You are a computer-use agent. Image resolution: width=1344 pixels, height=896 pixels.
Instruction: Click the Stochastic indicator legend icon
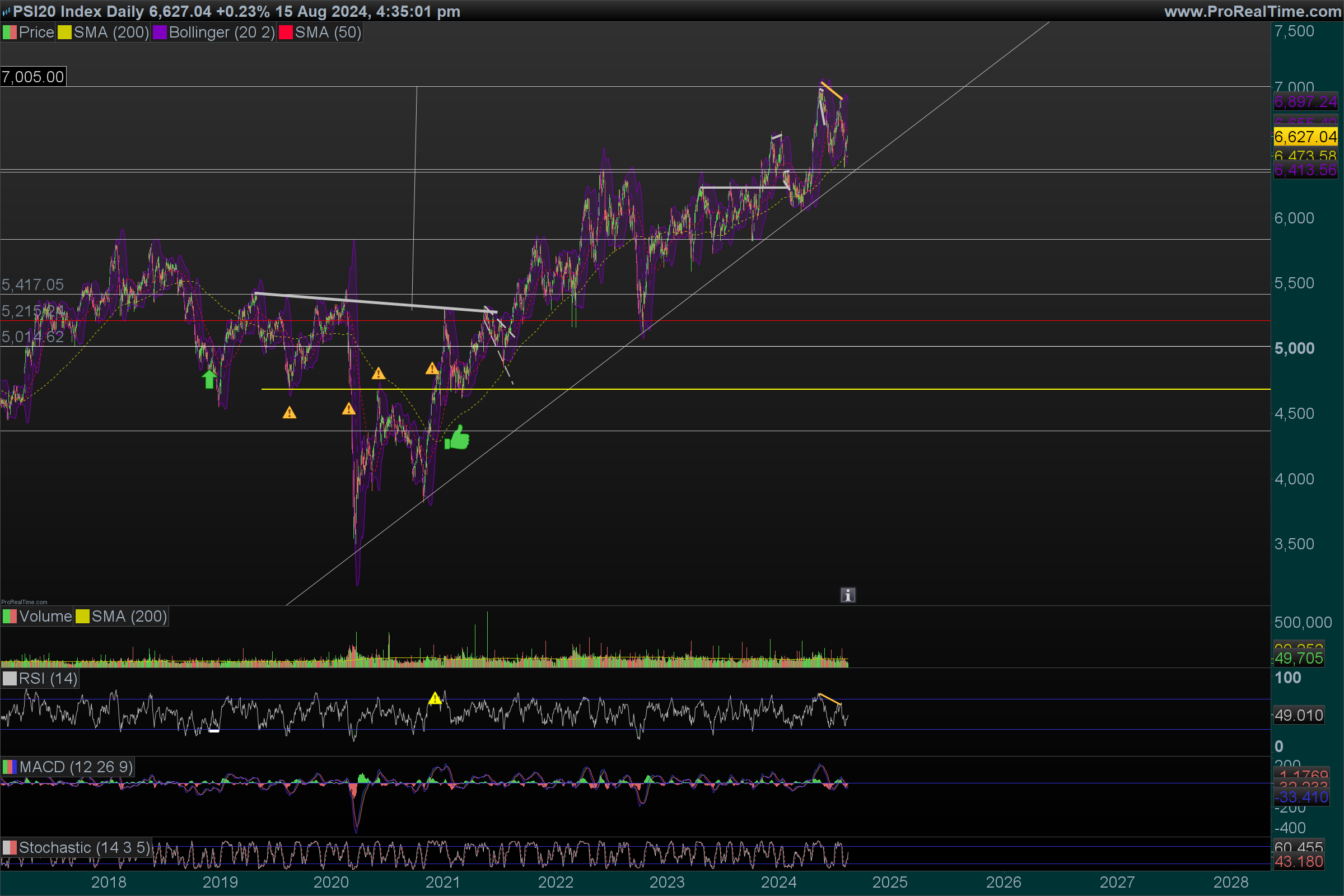coord(9,847)
